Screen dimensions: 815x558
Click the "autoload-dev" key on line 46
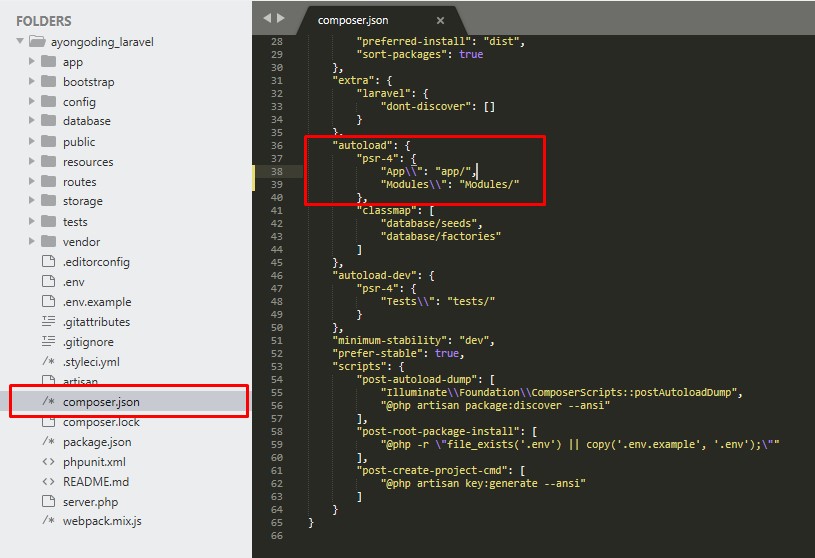[377, 275]
